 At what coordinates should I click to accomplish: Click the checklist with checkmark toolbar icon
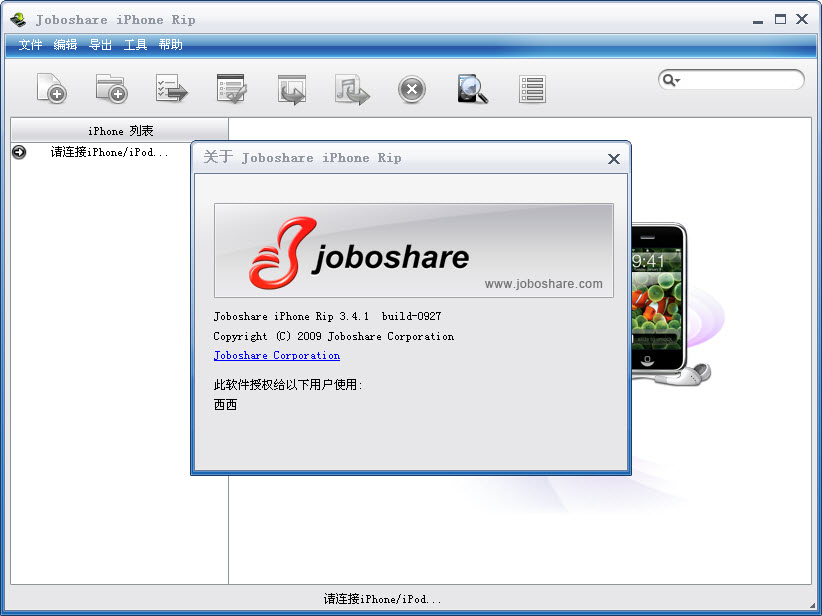[x=231, y=88]
